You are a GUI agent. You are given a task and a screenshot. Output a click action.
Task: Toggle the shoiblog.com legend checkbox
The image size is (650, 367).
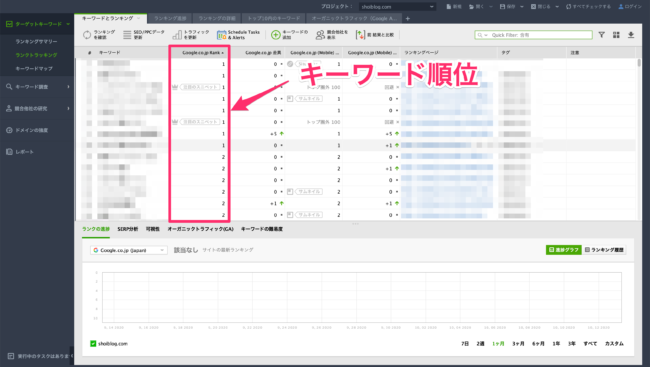coord(93,343)
